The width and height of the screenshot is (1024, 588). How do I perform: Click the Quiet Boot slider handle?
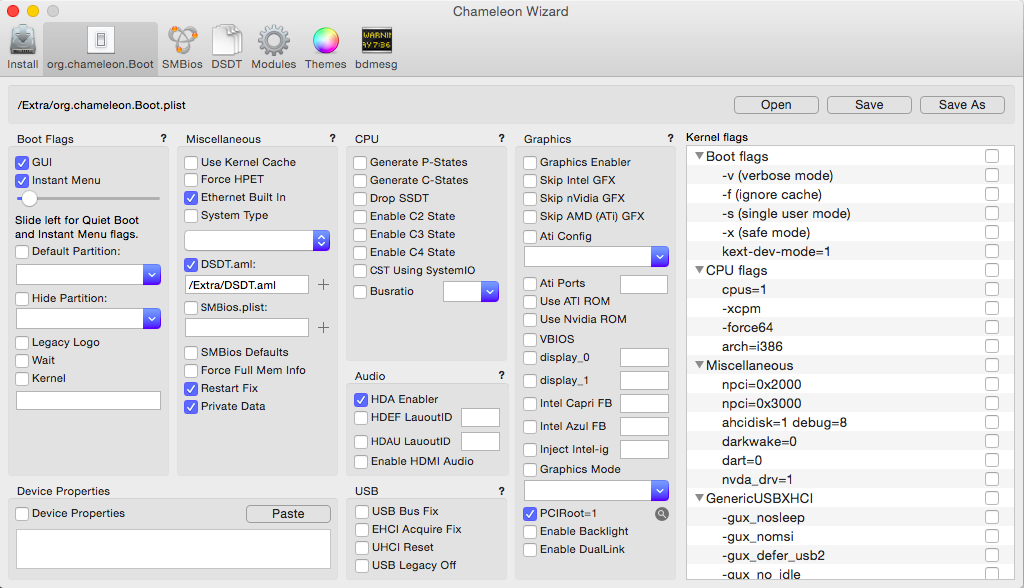pyautogui.click(x=30, y=199)
